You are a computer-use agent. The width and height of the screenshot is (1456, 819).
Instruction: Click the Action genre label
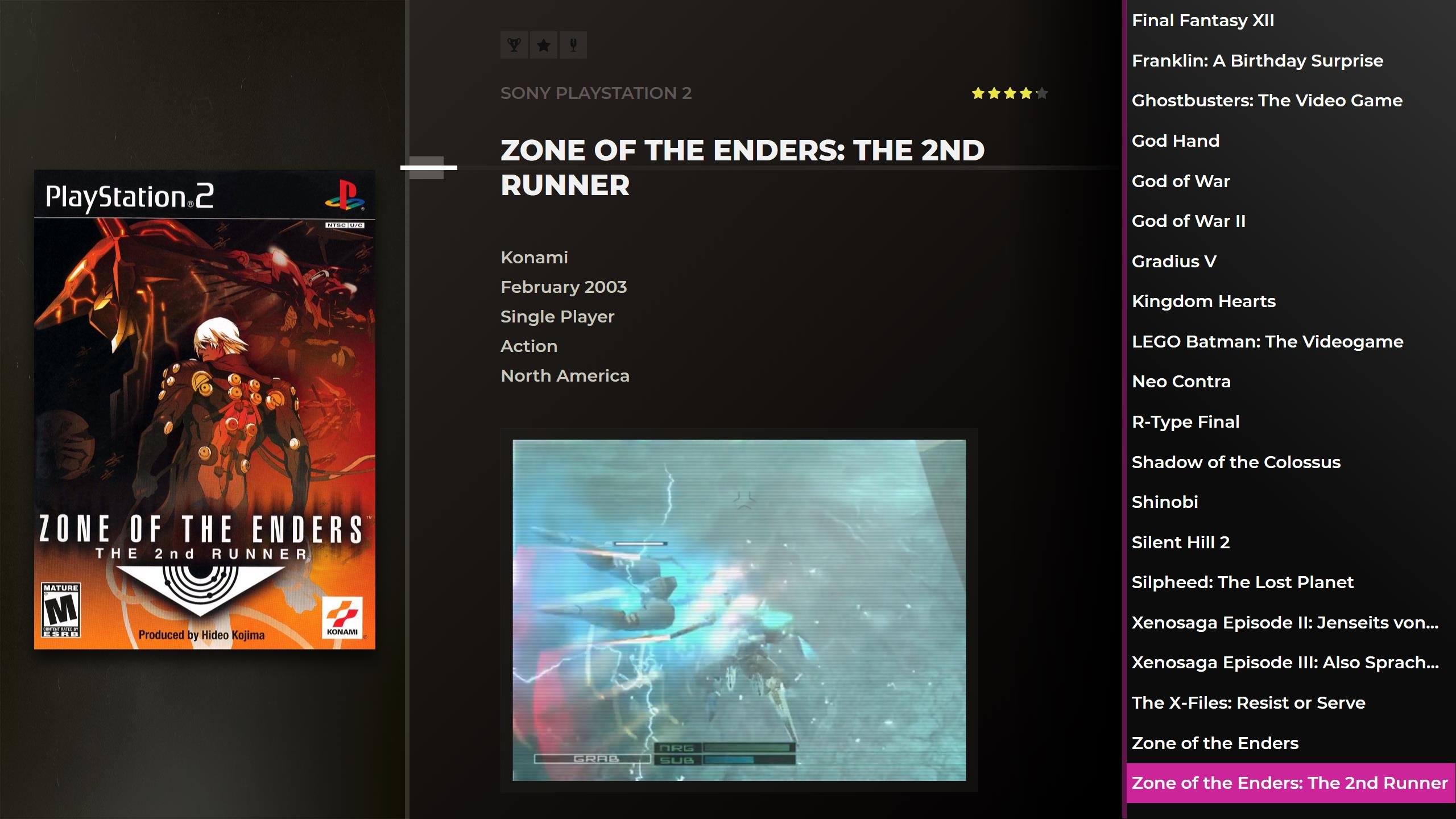coord(529,346)
